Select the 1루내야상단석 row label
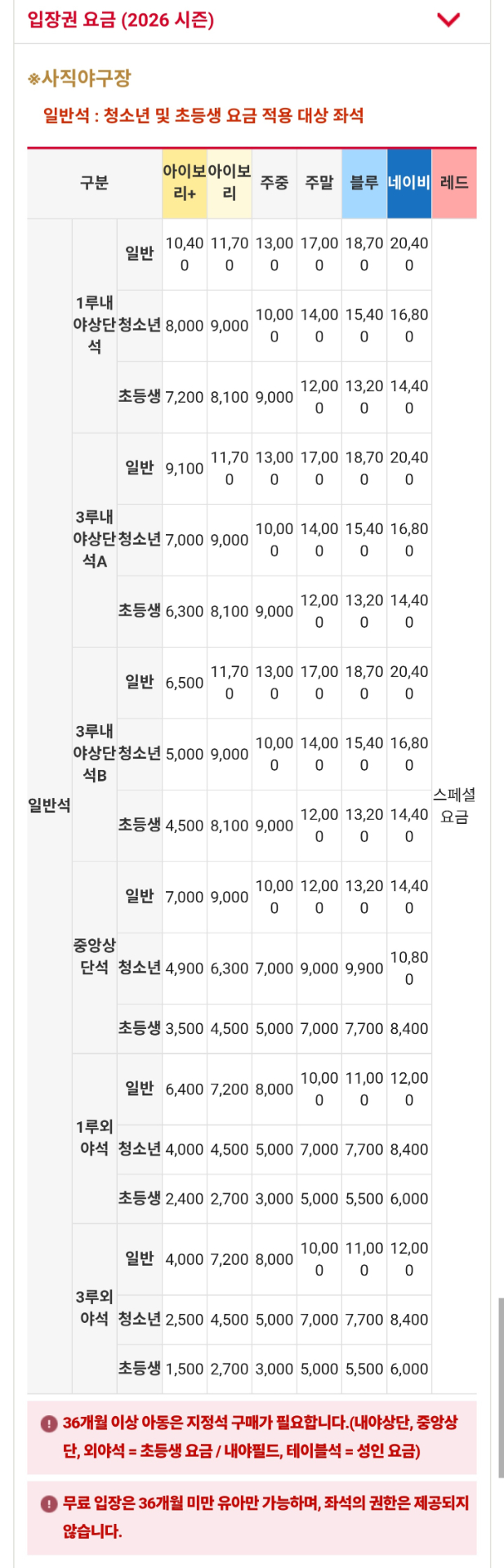Screen dimensions: 504x1568 (x=95, y=325)
